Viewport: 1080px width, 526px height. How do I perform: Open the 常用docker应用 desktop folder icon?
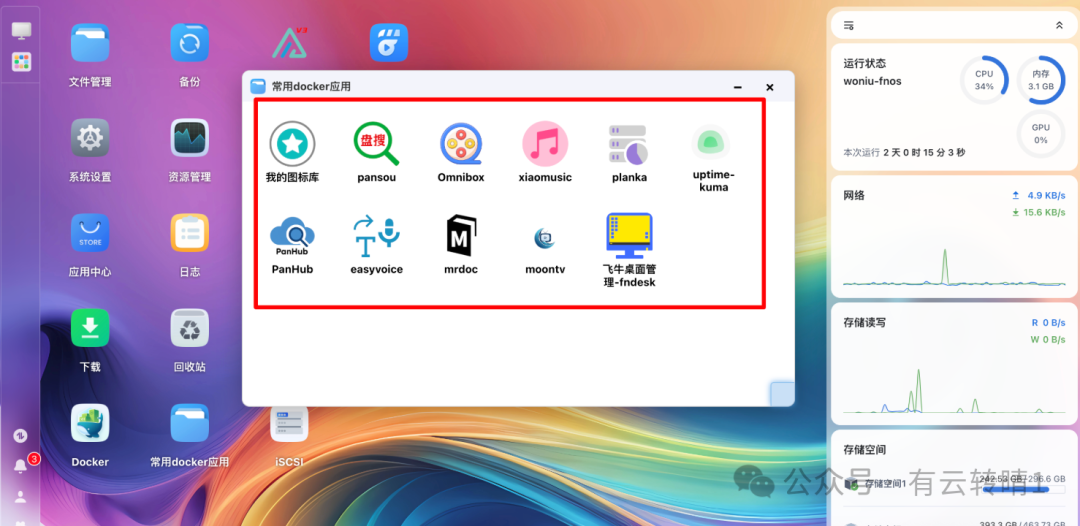pyautogui.click(x=189, y=423)
